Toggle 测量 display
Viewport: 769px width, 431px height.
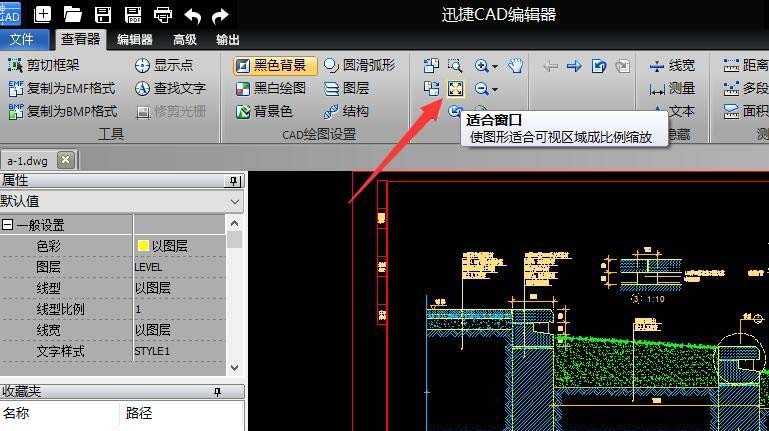click(x=671, y=88)
